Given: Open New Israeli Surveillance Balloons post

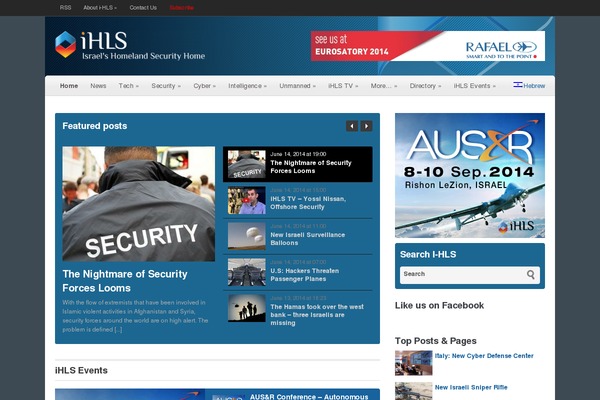Looking at the screenshot, I should tap(308, 239).
